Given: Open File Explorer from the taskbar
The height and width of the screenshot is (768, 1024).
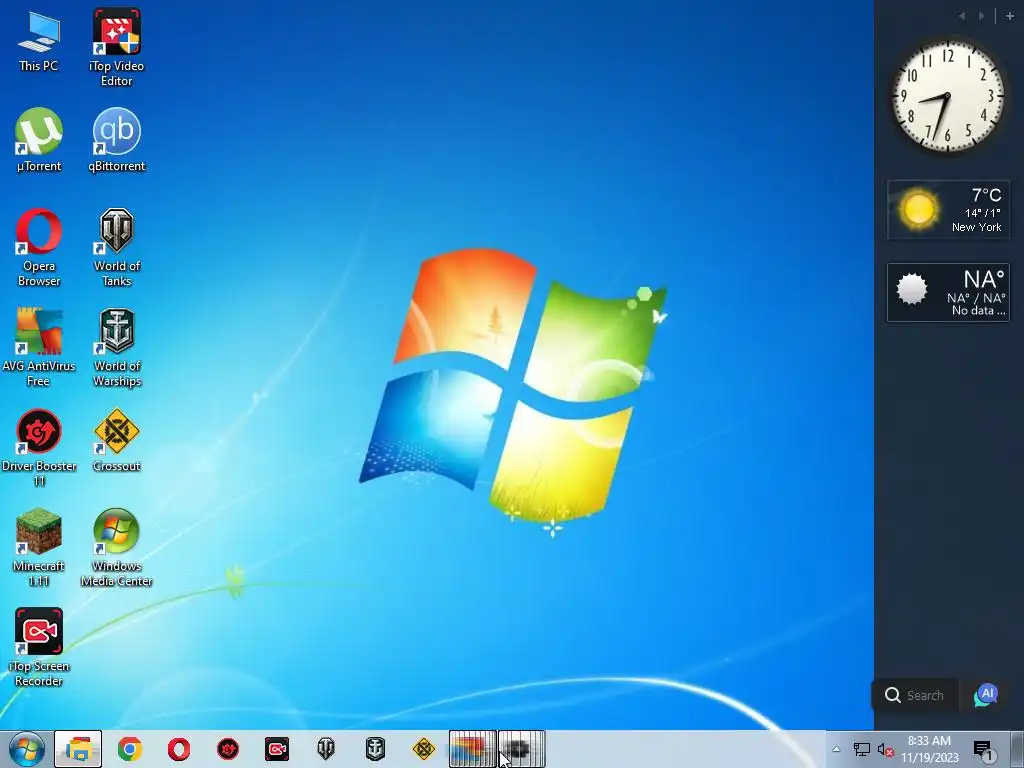Looking at the screenshot, I should coord(78,749).
